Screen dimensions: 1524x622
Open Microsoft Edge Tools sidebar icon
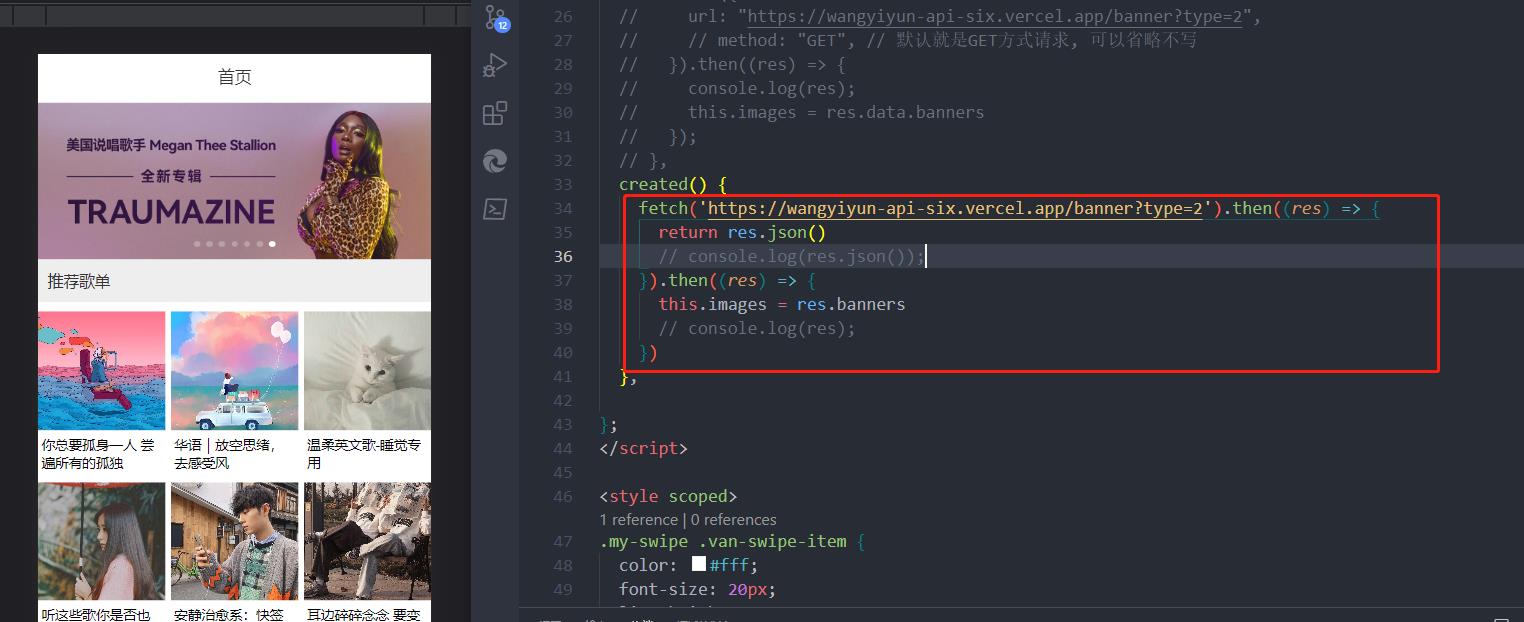(495, 161)
